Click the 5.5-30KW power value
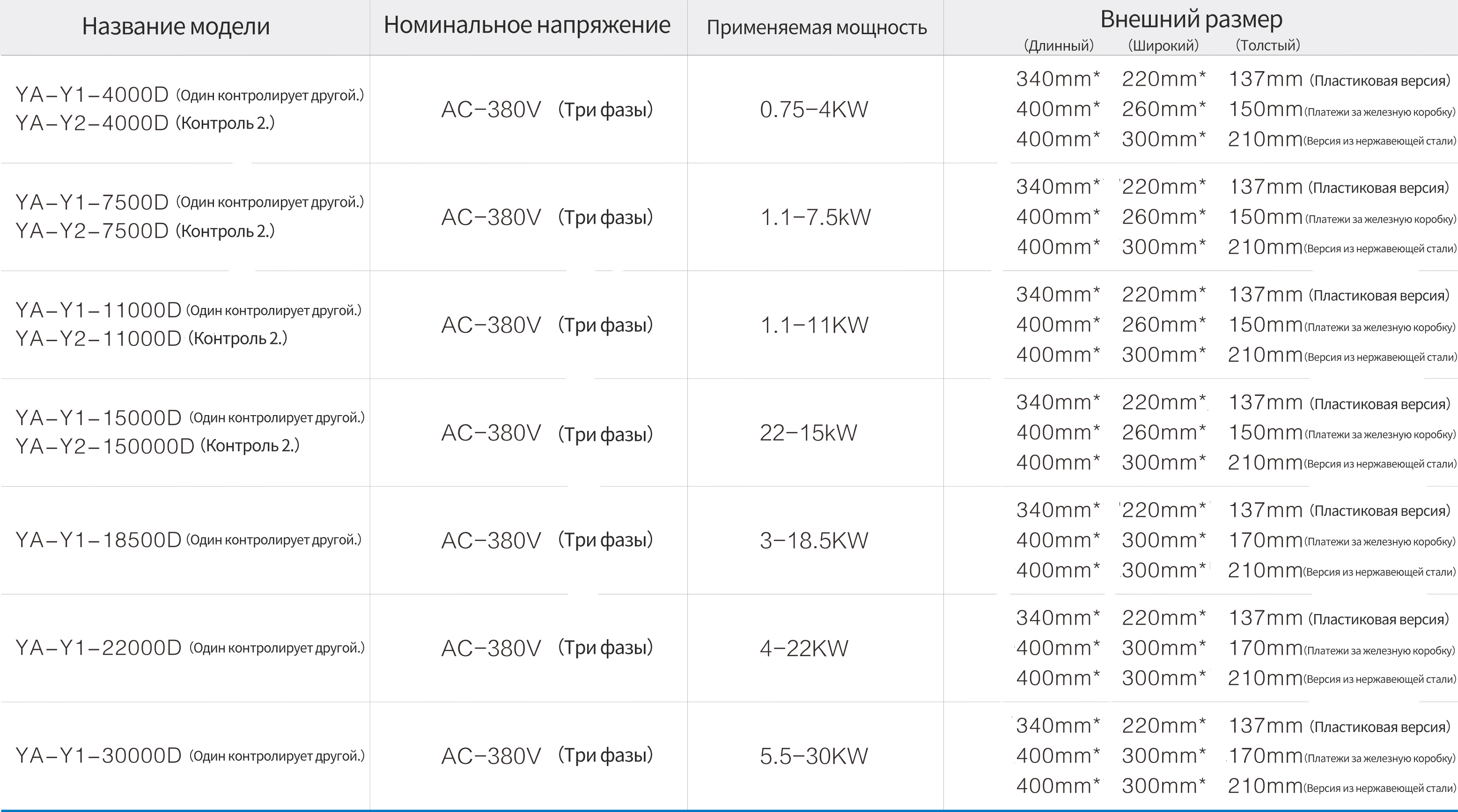The height and width of the screenshot is (812, 1458). 813,756
